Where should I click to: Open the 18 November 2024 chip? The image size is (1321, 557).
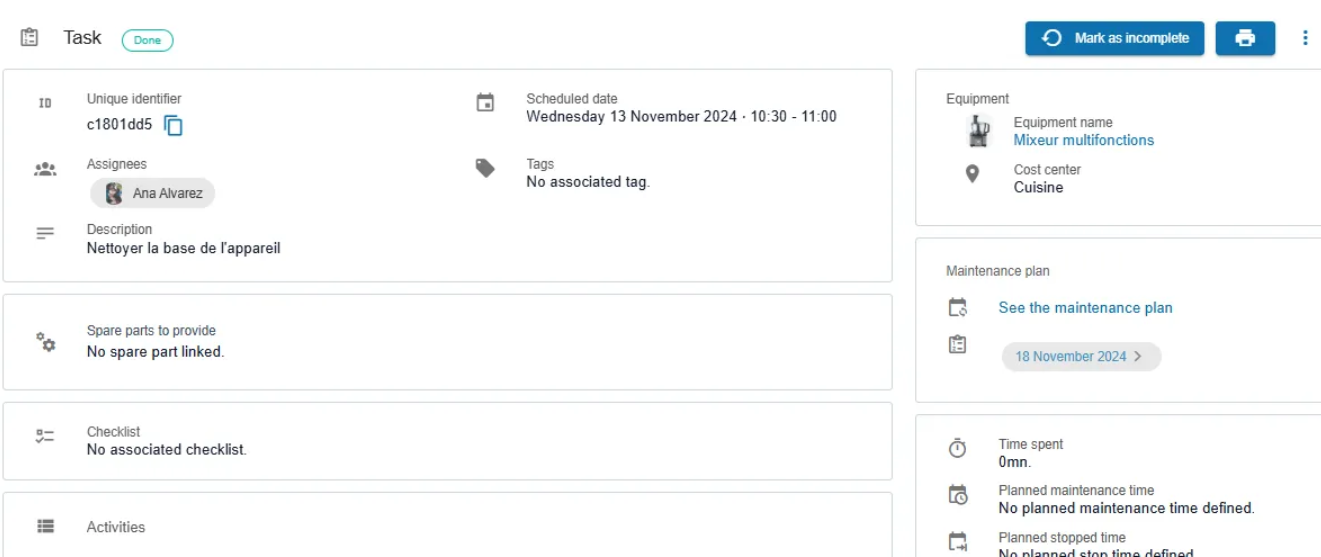pyautogui.click(x=1081, y=356)
